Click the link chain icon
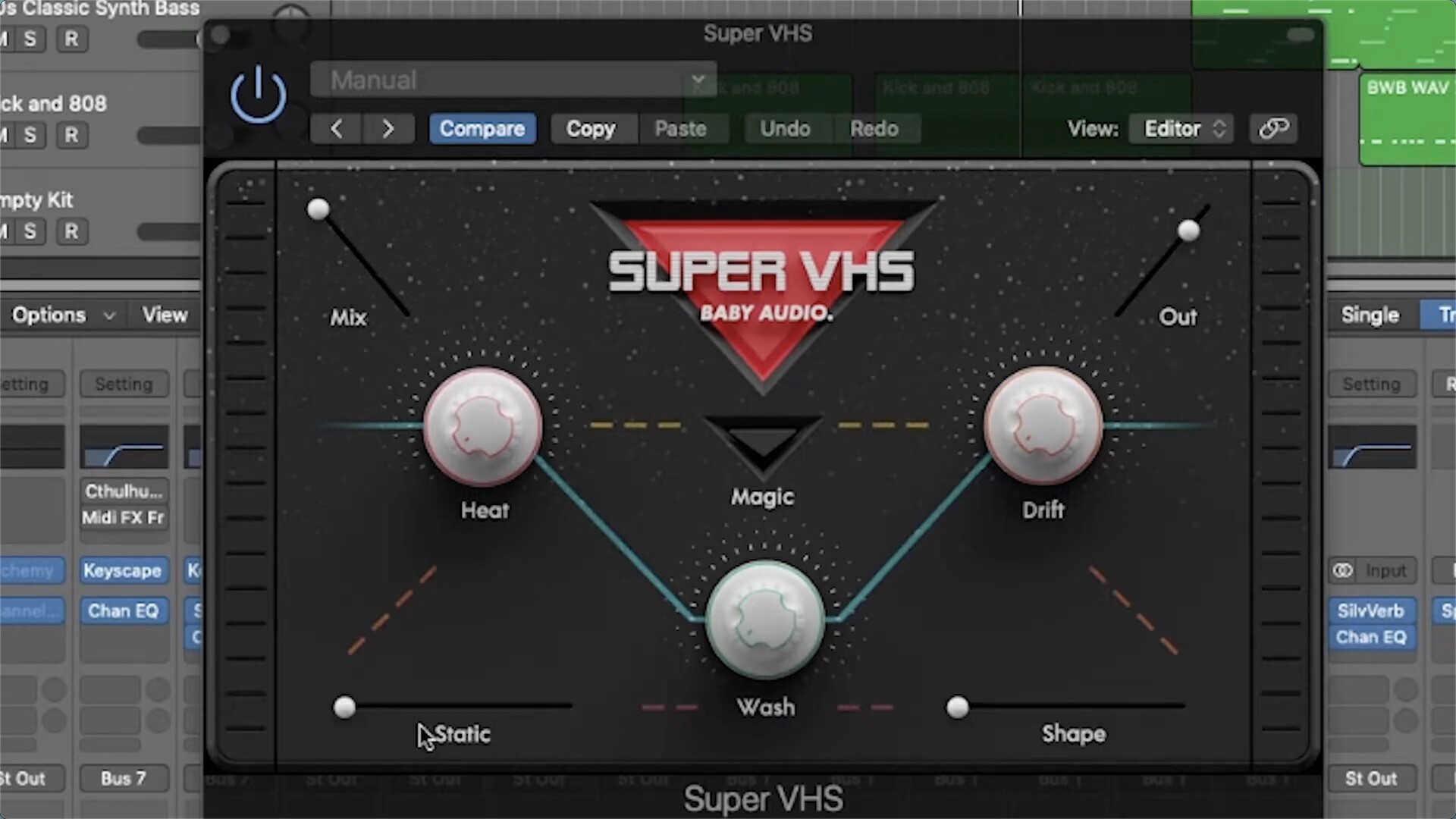The width and height of the screenshot is (1456, 819). click(1273, 129)
